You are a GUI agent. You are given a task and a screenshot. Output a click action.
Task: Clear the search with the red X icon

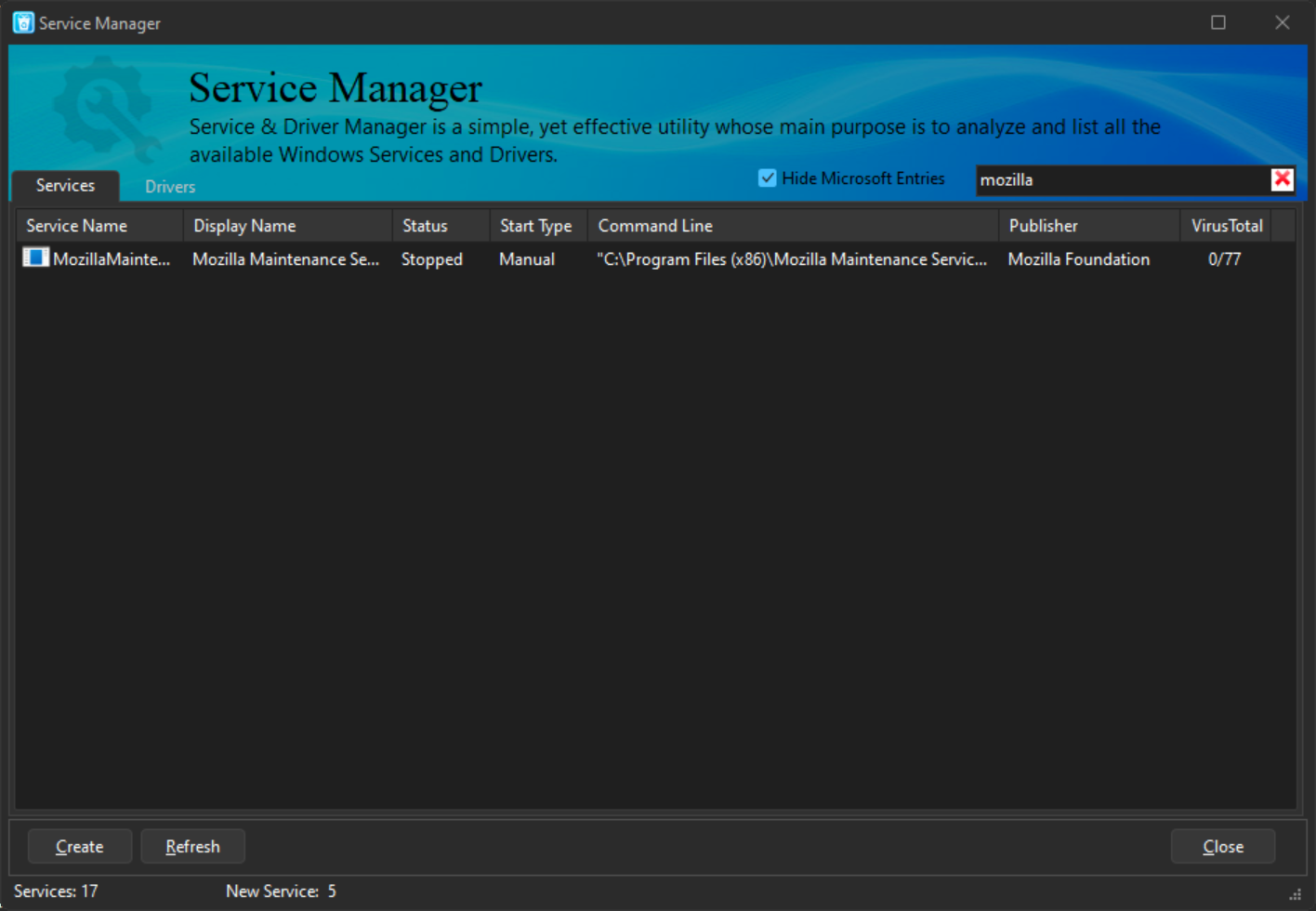1282,179
